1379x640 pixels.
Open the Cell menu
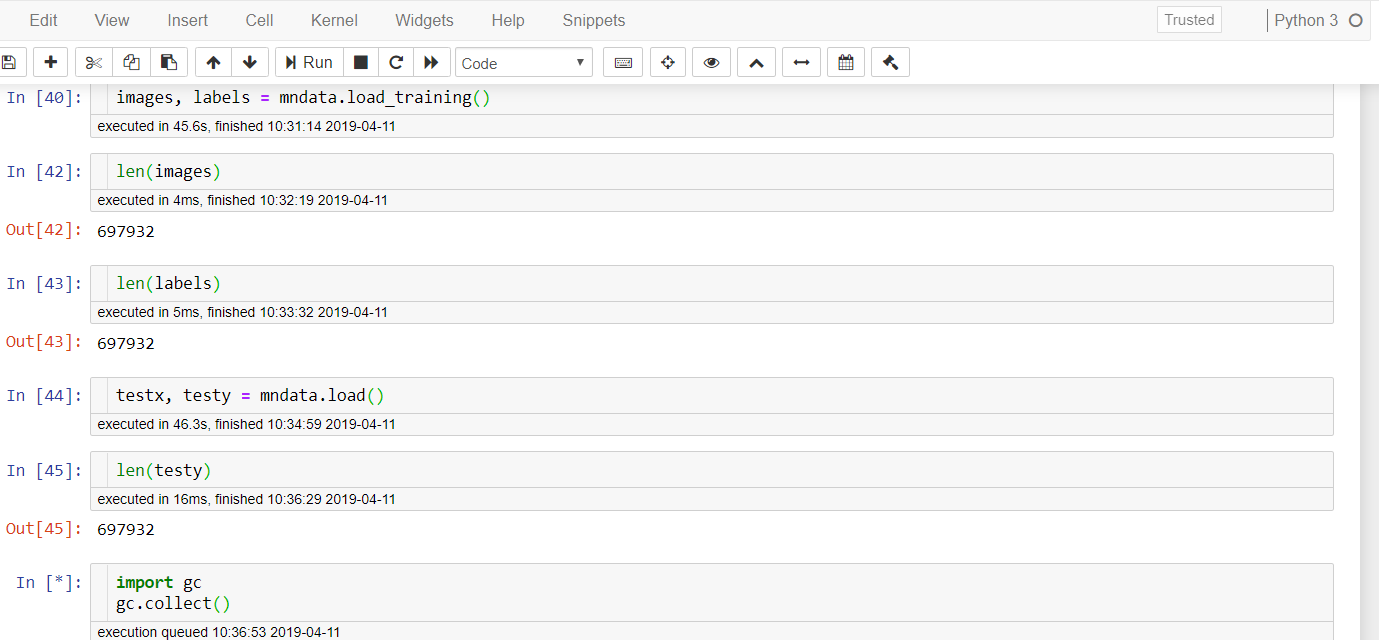click(259, 20)
